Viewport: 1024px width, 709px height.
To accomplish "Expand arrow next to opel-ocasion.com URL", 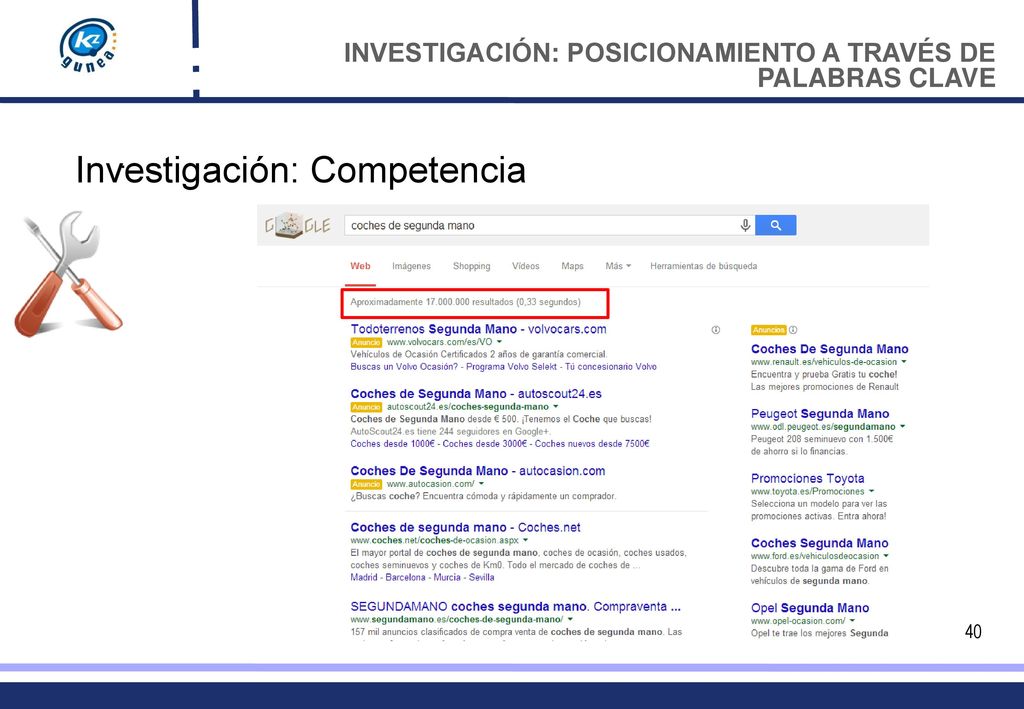I will tap(852, 620).
